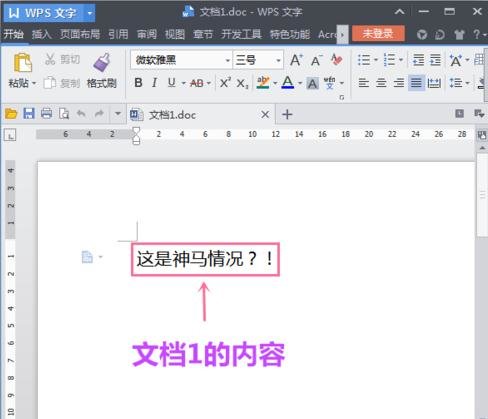Click the Superscript X² icon

pyautogui.click(x=225, y=83)
